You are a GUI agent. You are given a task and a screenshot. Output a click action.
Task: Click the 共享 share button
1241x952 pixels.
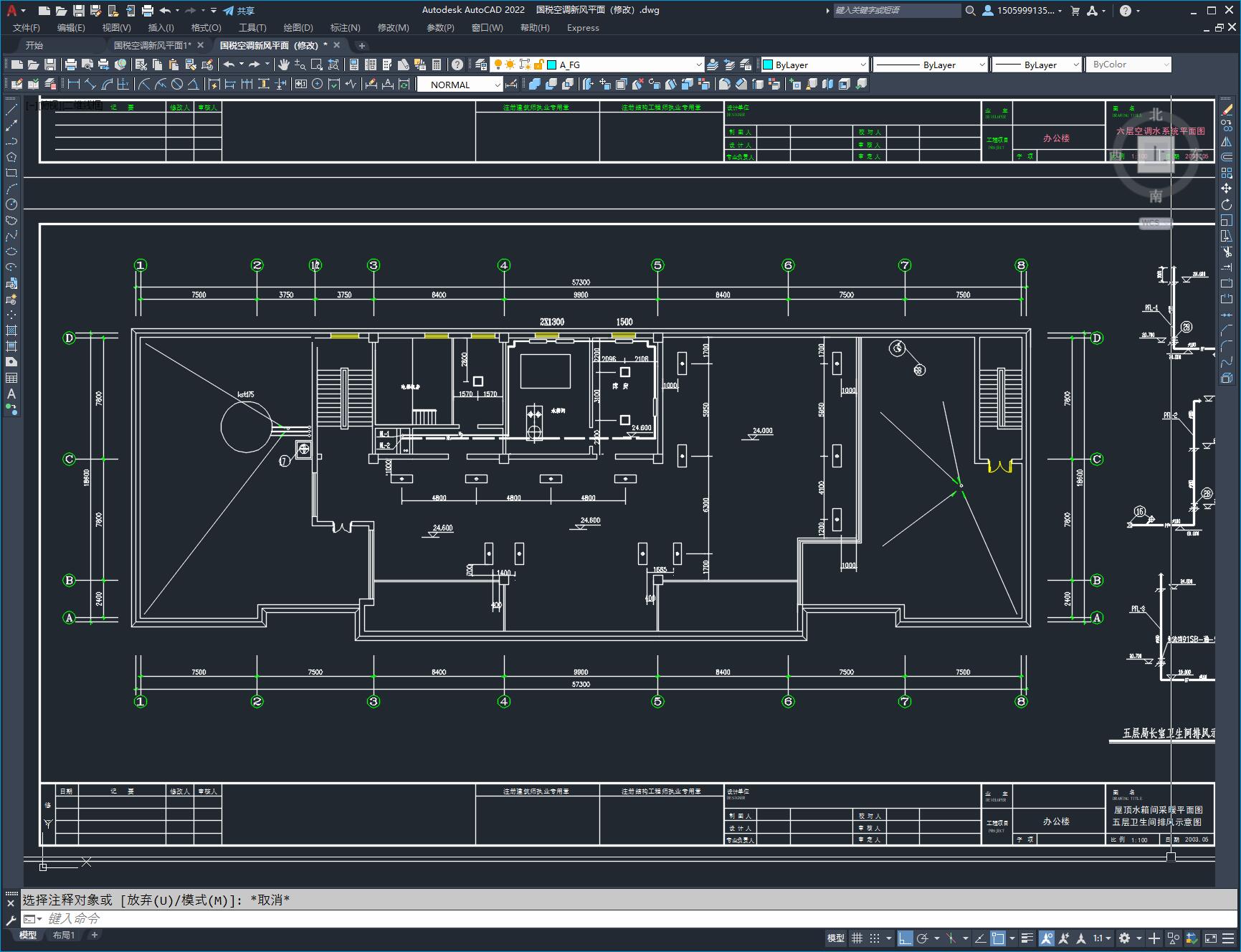(x=239, y=11)
